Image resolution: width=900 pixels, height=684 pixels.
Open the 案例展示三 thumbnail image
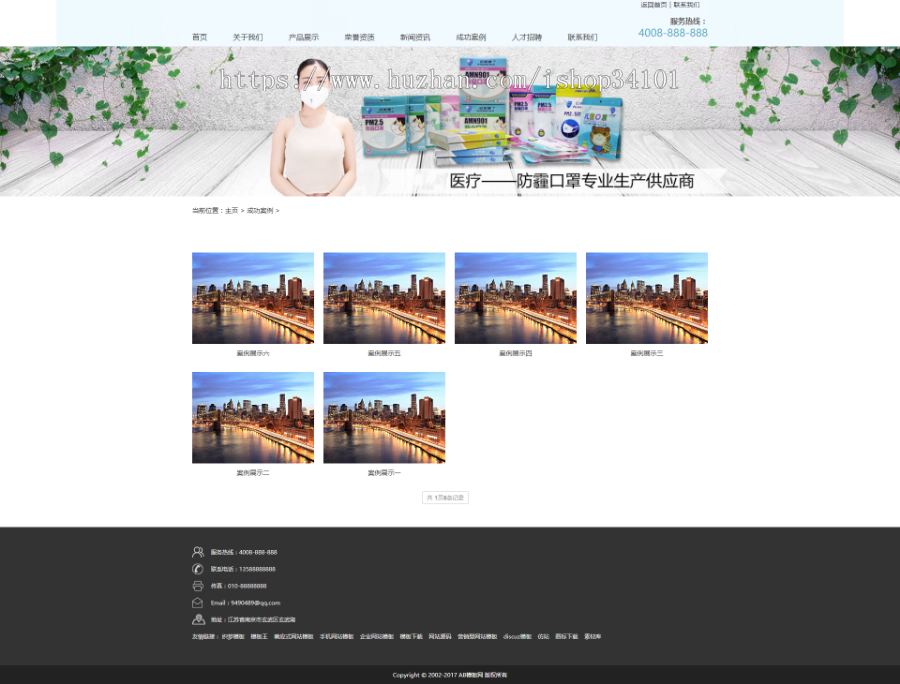(x=647, y=298)
